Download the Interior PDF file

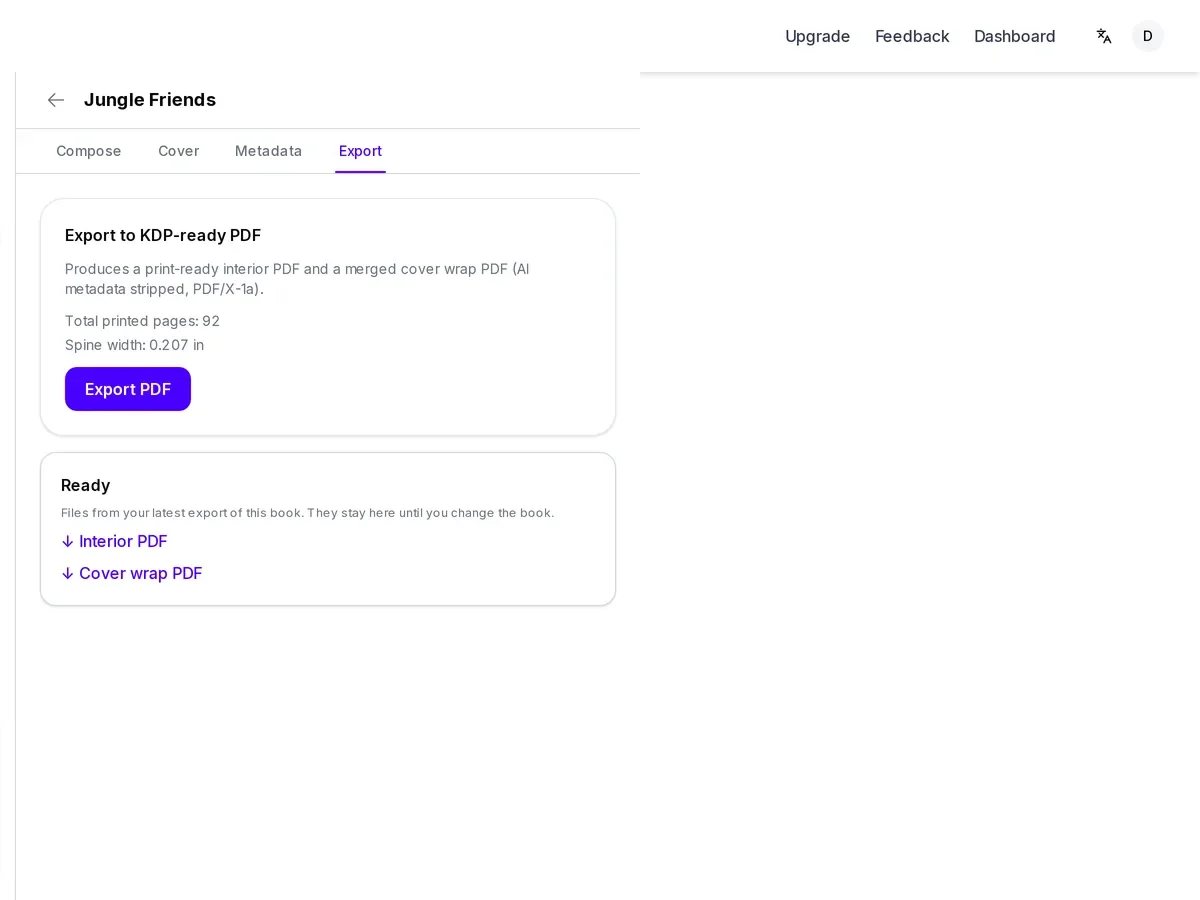pyautogui.click(x=114, y=541)
